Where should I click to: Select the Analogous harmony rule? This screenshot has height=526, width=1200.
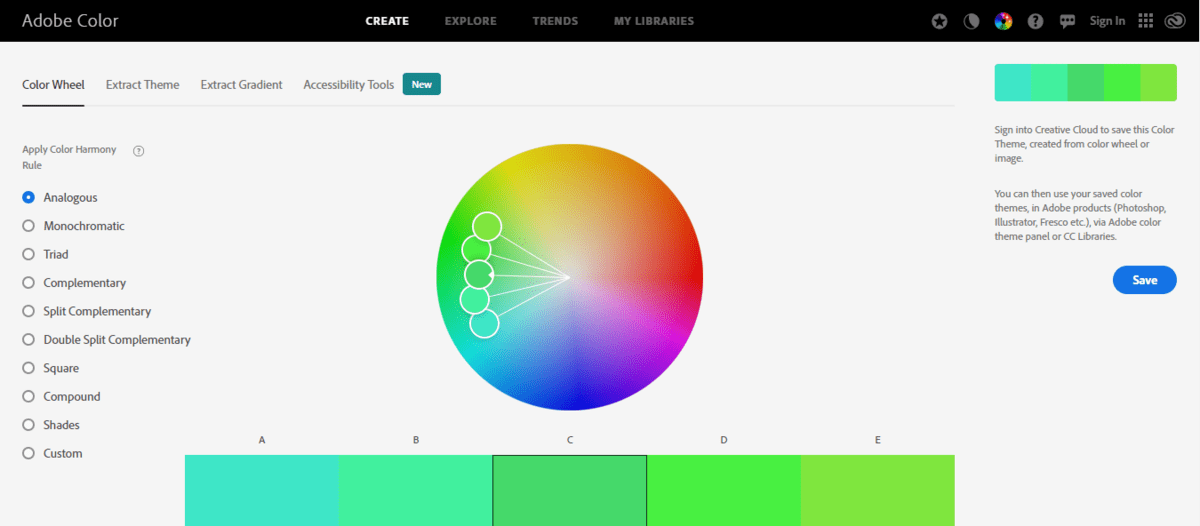tap(60, 198)
